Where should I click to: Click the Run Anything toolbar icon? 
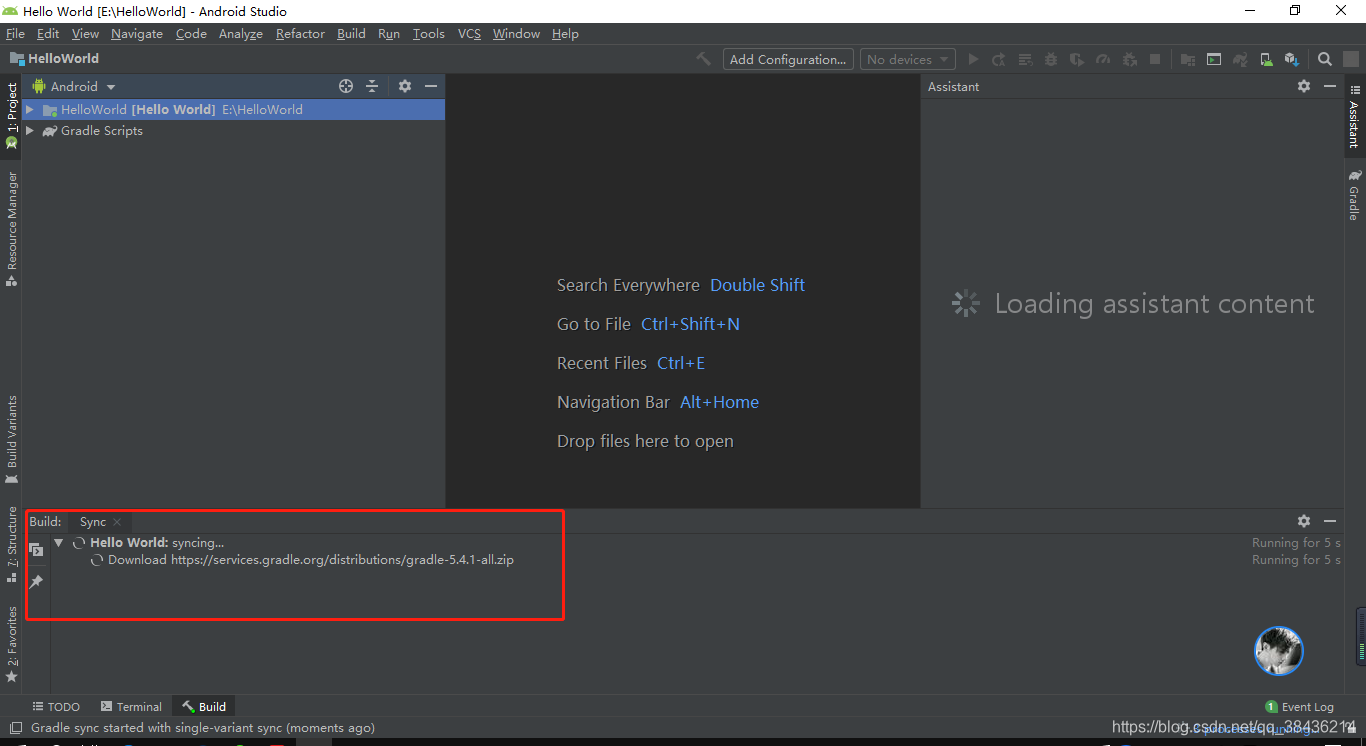point(1213,59)
